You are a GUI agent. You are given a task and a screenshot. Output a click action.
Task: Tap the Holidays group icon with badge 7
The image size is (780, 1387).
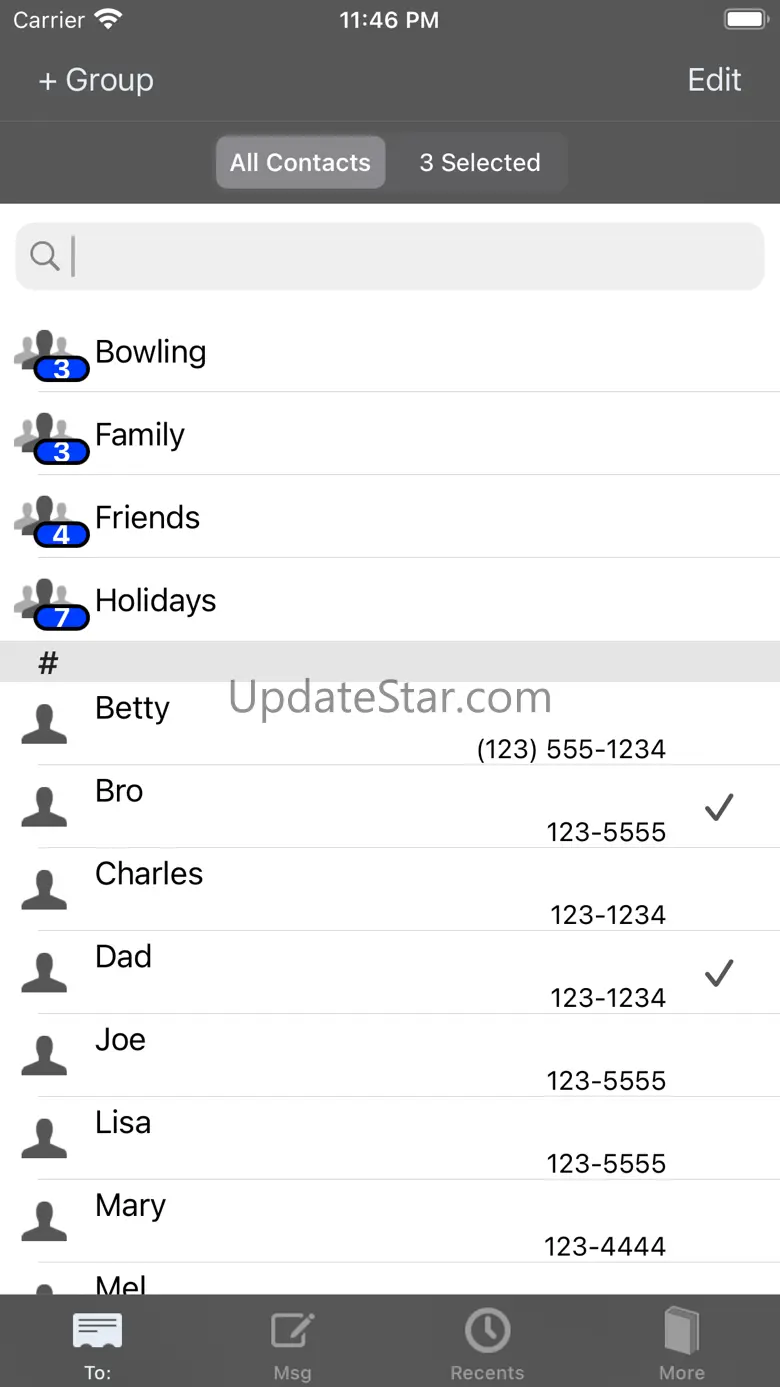point(52,605)
